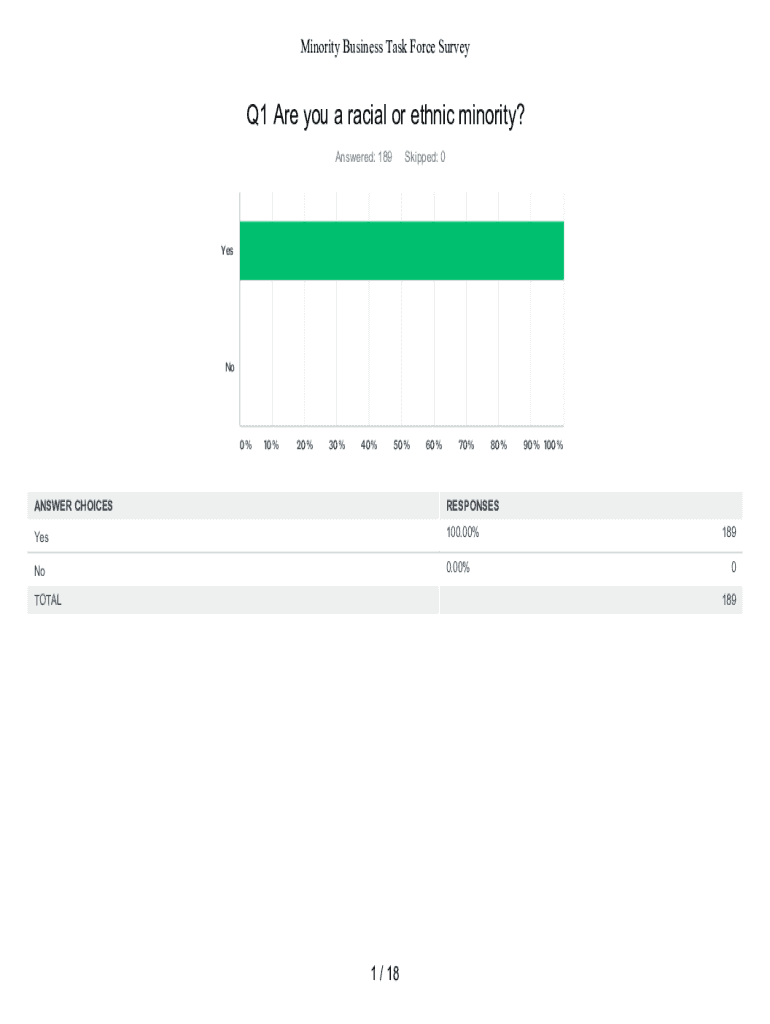Viewport: 770px width, 1024px height.
Task: Click the page number "1 / 18"
Action: click(385, 973)
